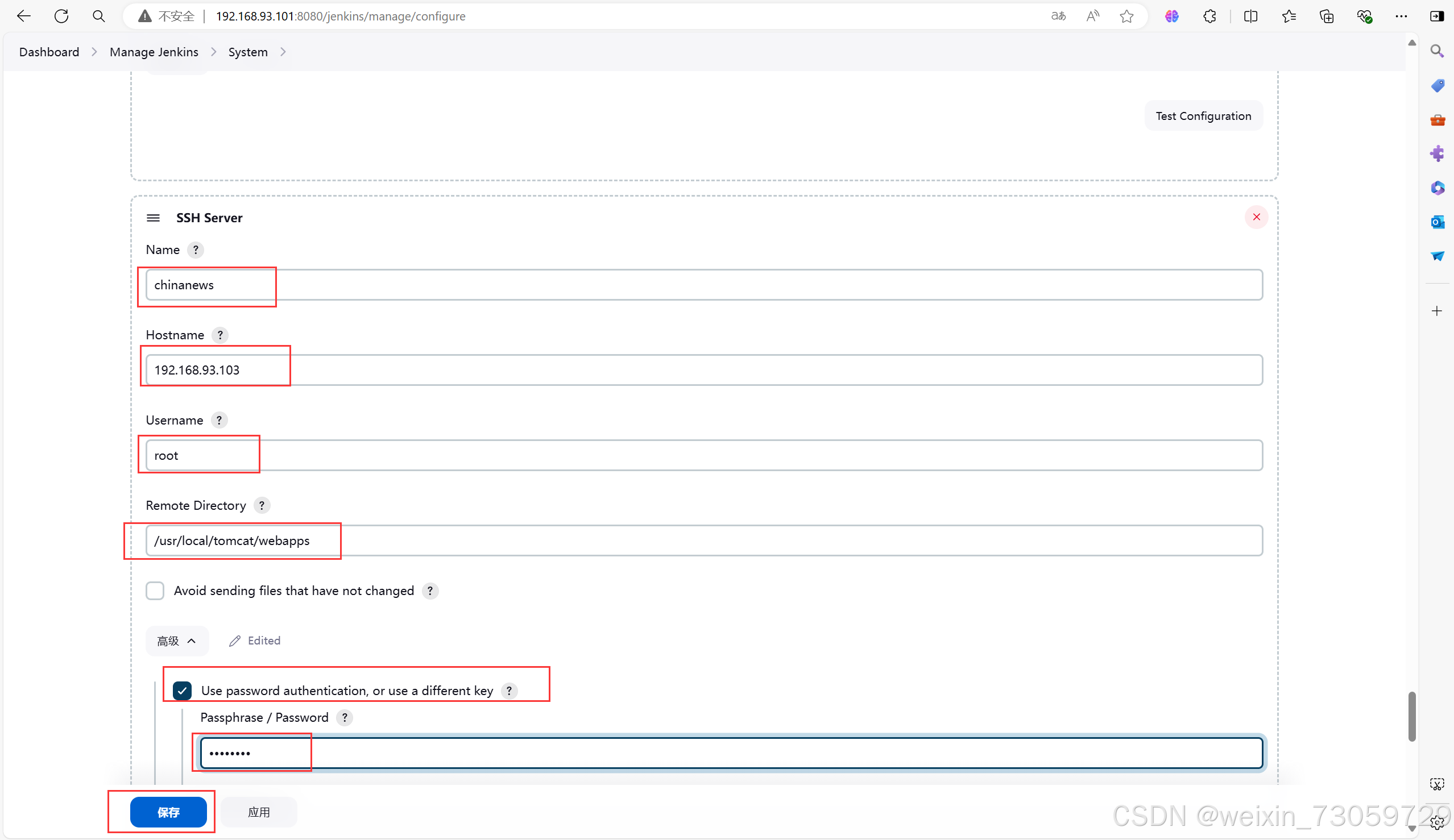Open the sidebar blue paper-plane icon

(x=1438, y=256)
